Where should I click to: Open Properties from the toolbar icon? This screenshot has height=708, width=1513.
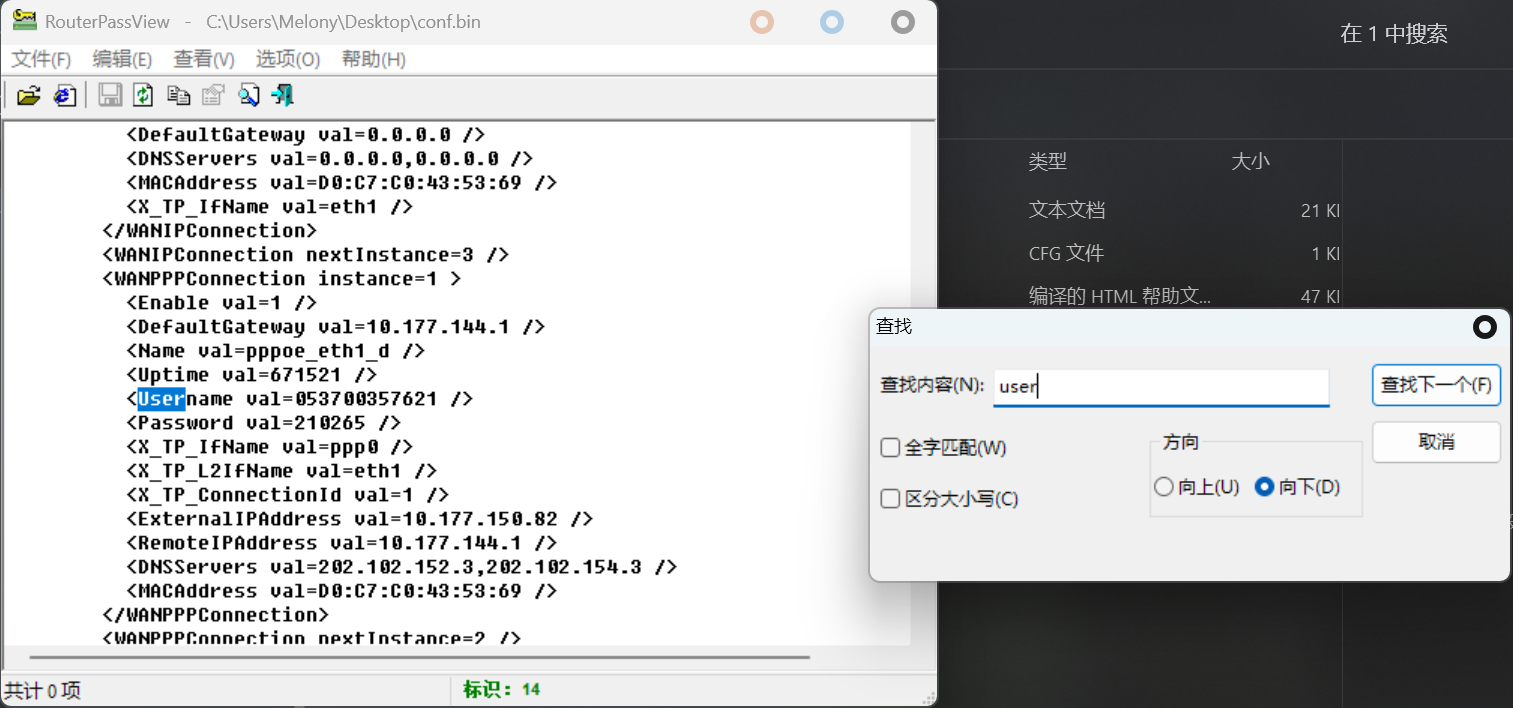click(213, 96)
